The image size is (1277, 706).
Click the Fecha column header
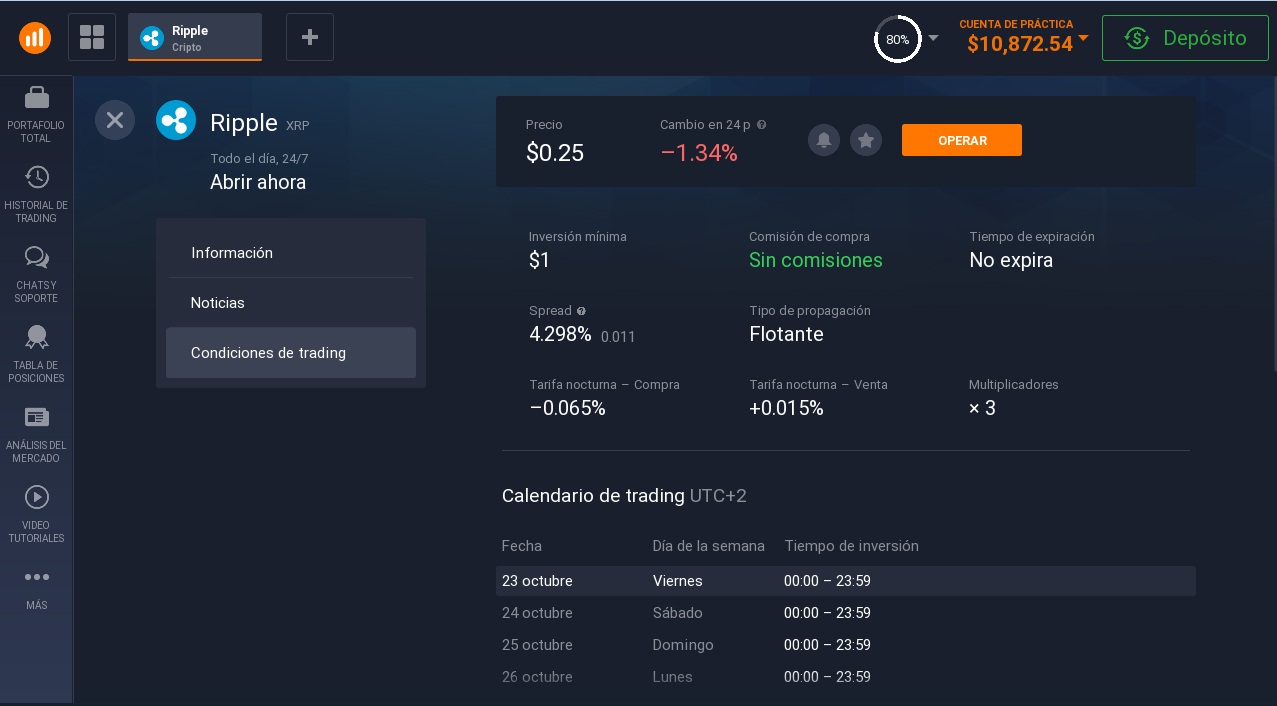click(522, 546)
